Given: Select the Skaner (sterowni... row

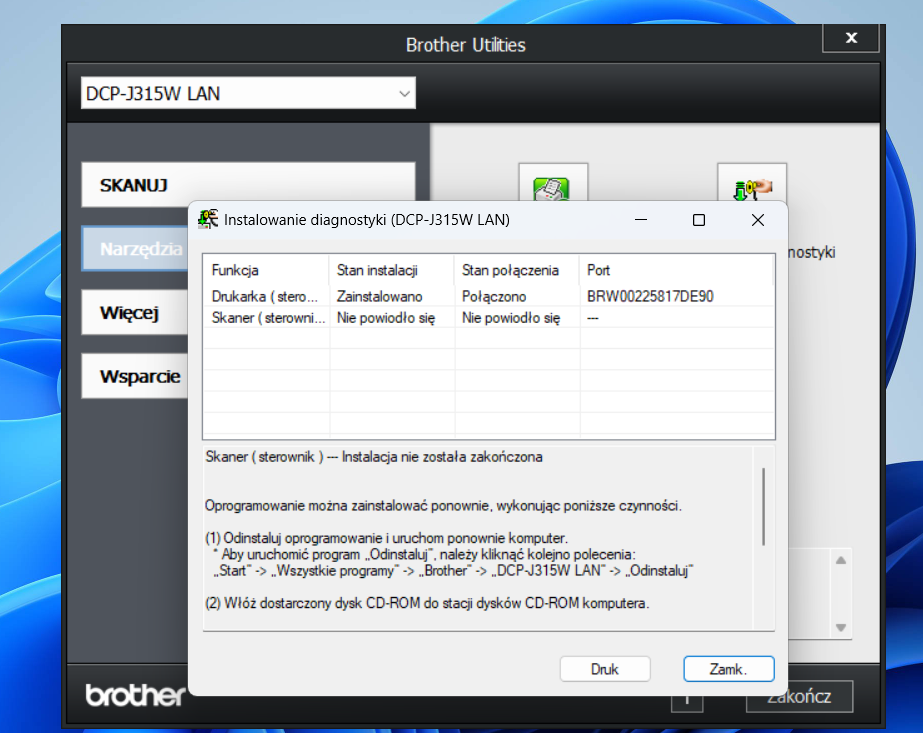Looking at the screenshot, I should click(x=489, y=318).
